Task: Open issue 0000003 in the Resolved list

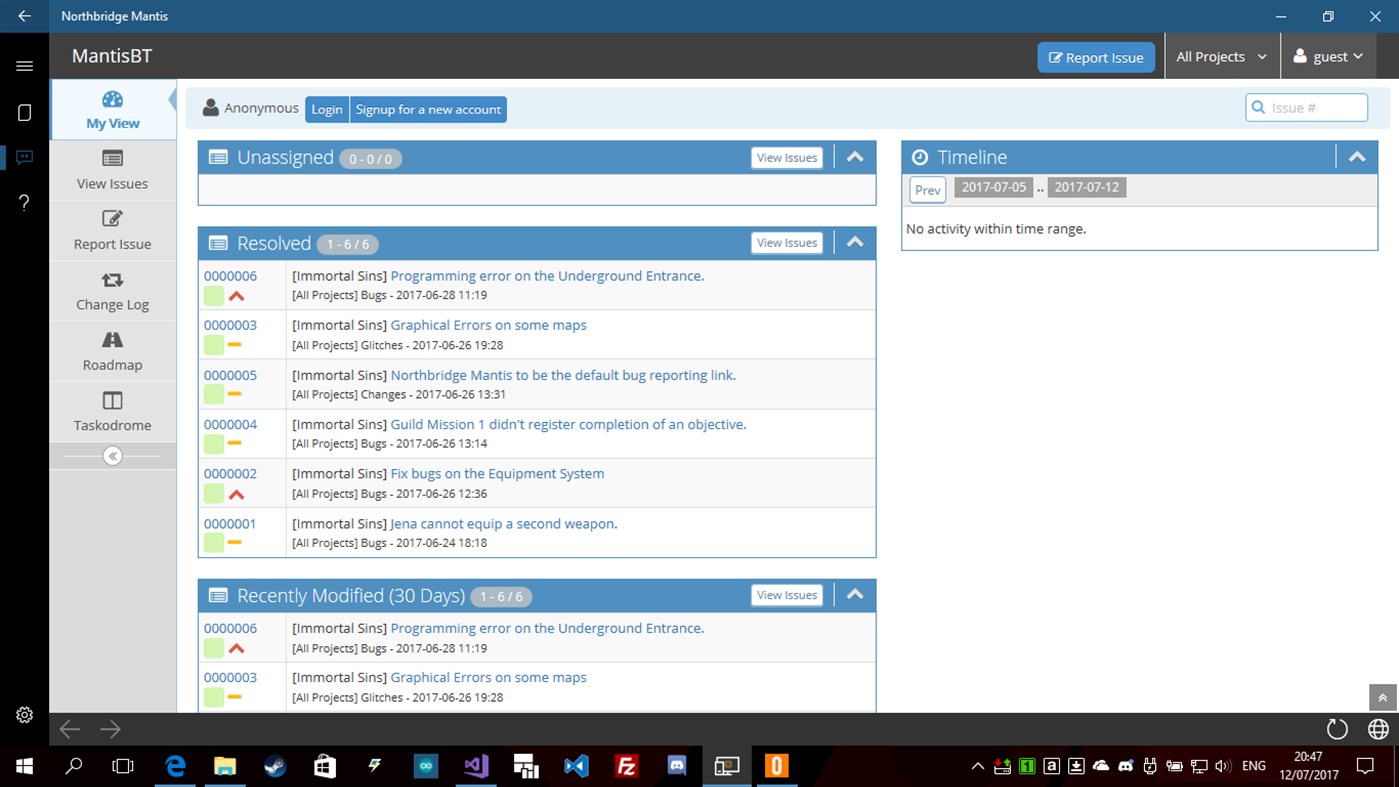Action: coord(230,325)
